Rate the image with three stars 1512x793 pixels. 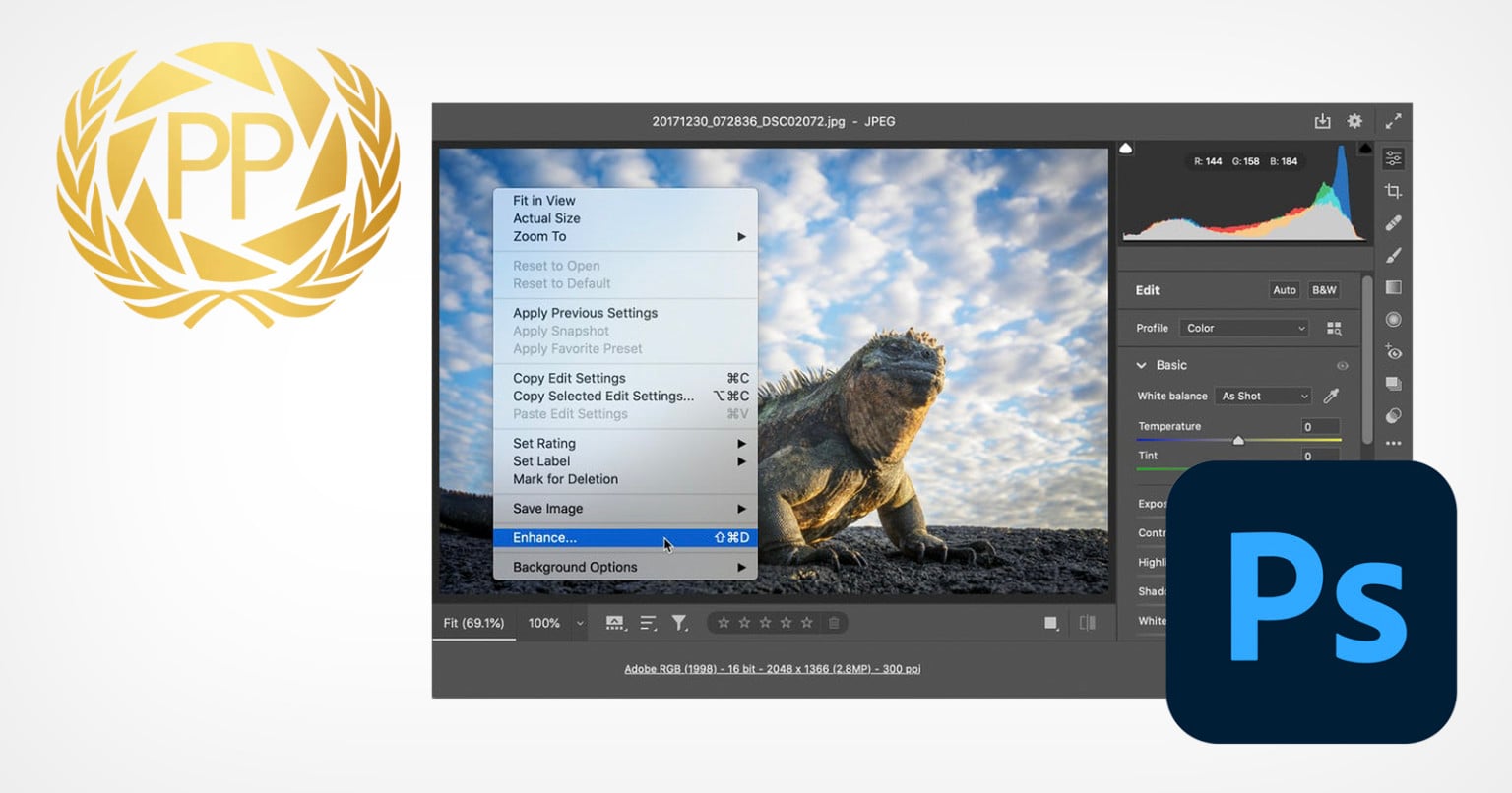pos(766,622)
